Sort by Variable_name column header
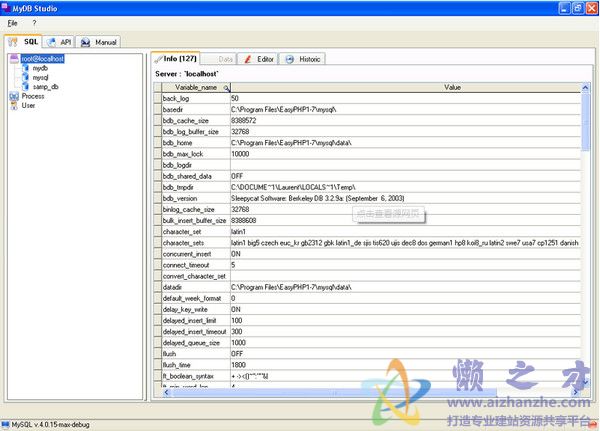This screenshot has width=600, height=431. (196, 87)
